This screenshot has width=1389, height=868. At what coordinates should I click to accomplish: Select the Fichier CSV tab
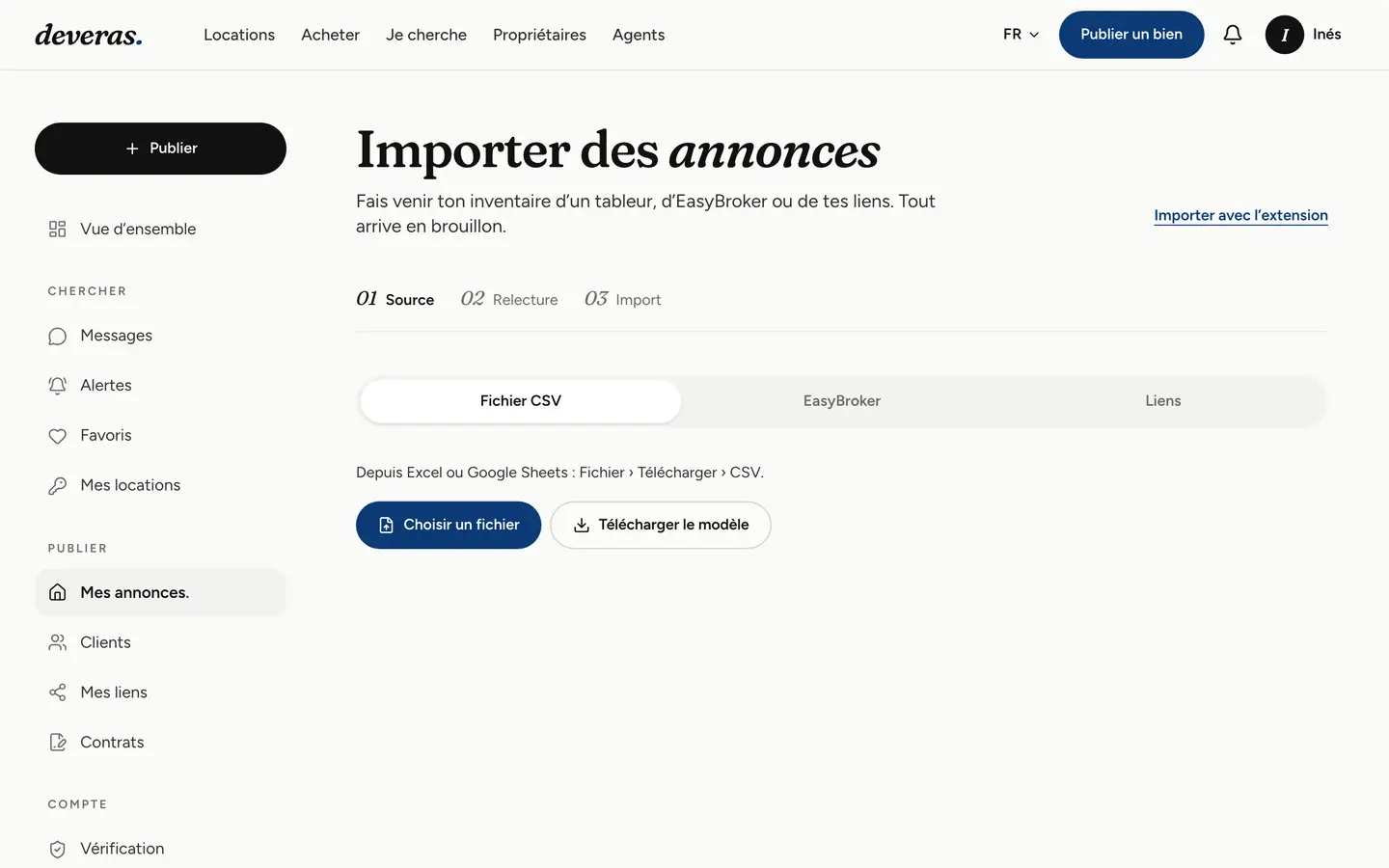point(521,401)
